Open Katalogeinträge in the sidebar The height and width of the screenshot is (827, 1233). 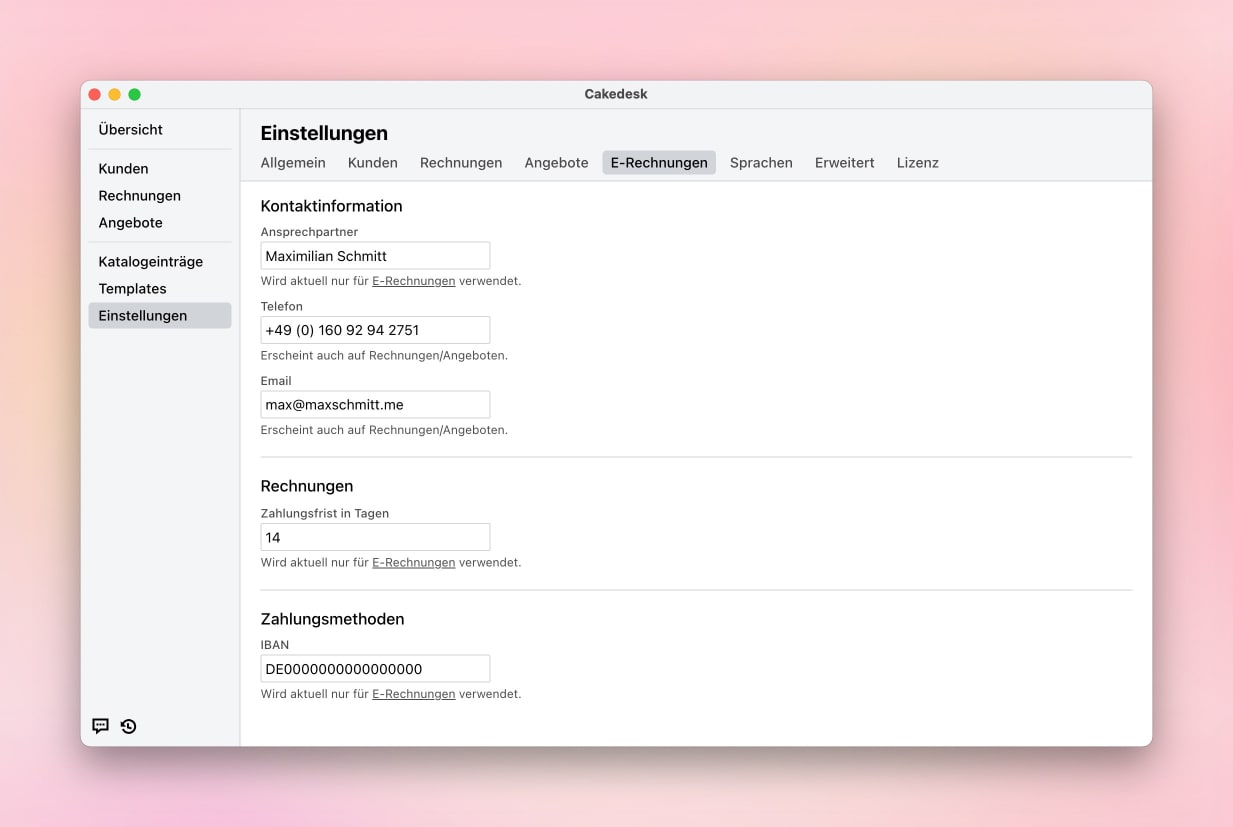point(151,262)
